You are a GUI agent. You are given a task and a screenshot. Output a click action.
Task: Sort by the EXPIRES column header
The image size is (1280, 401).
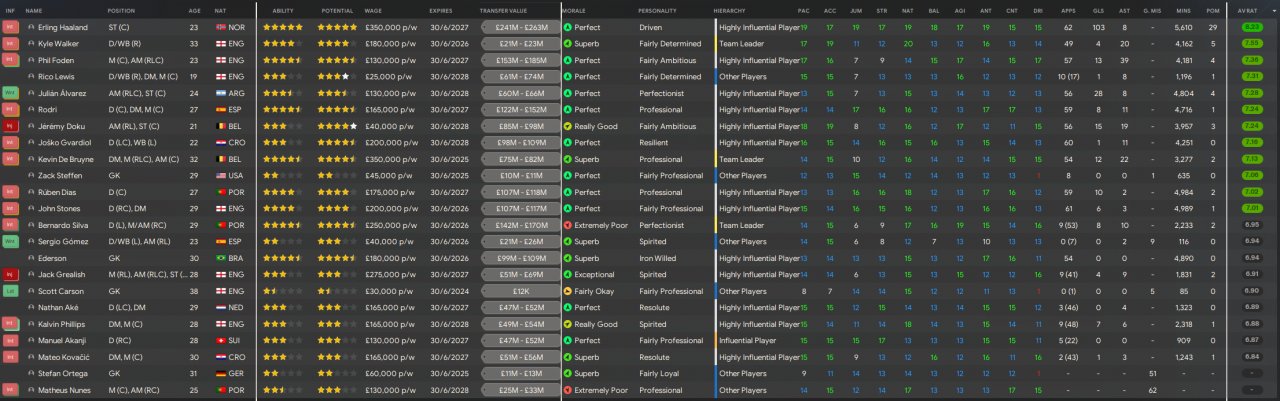pyautogui.click(x=441, y=10)
